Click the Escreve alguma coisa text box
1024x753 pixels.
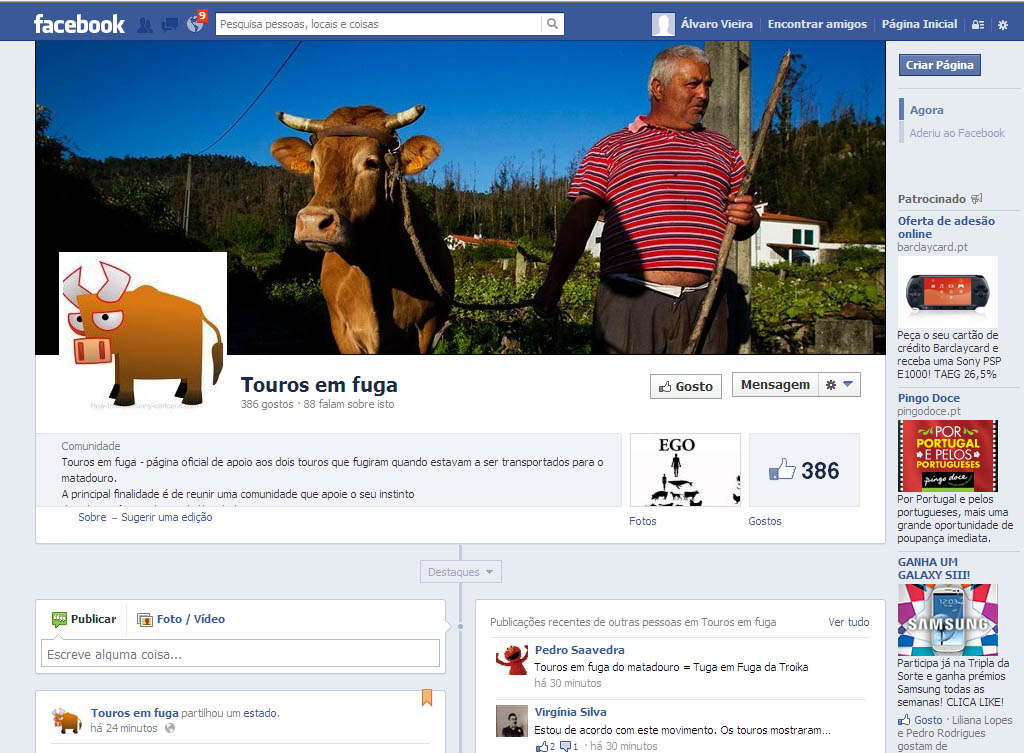(240, 654)
